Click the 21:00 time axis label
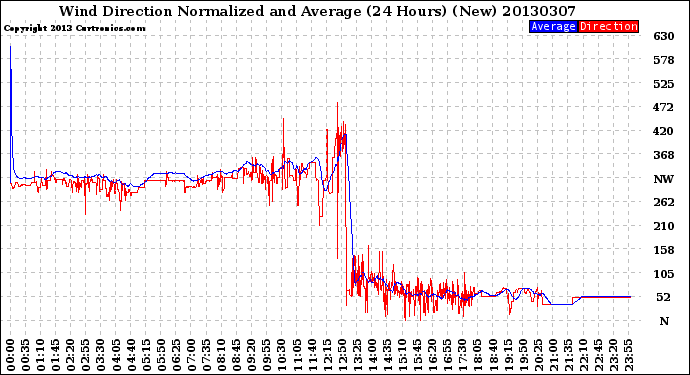The height and width of the screenshot is (375, 690). click(554, 355)
